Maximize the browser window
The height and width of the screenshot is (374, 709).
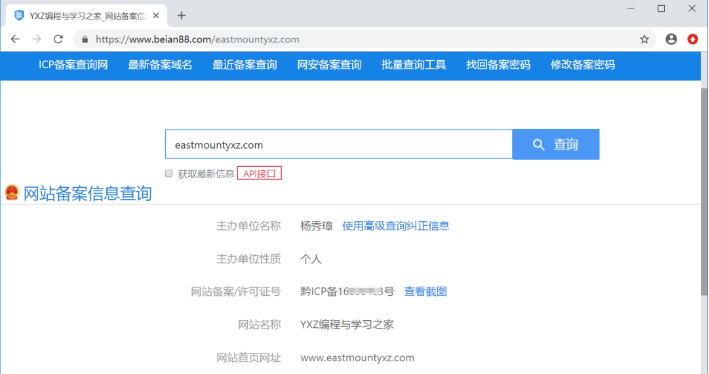[x=661, y=9]
